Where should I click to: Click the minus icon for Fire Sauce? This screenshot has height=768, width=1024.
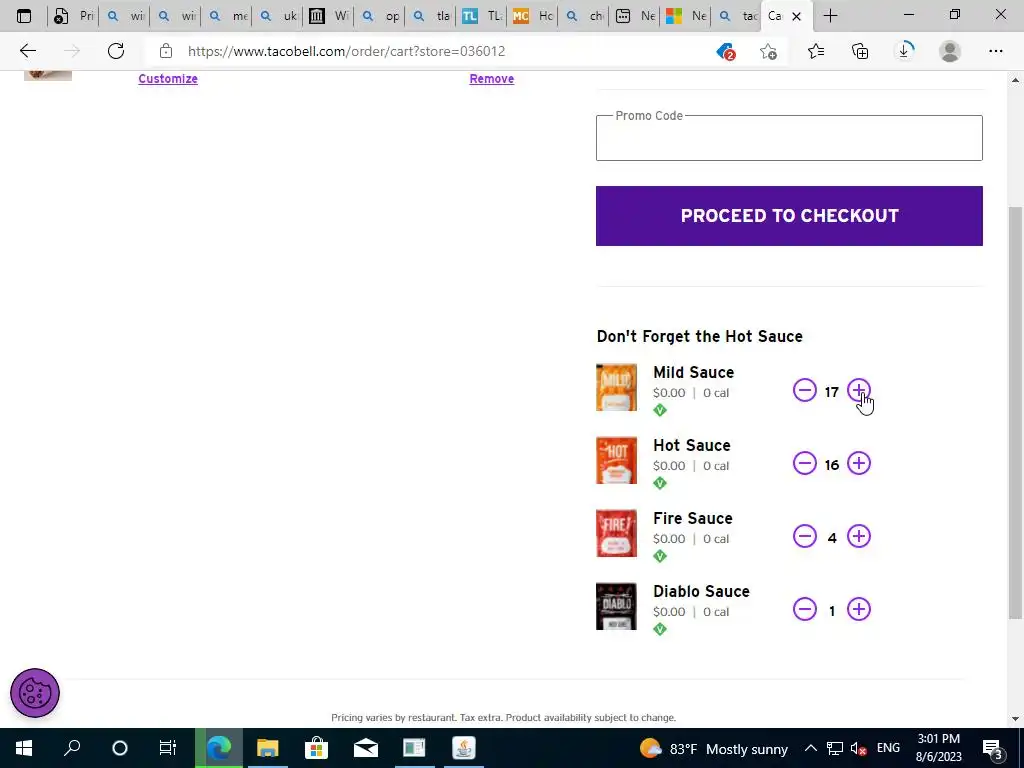805,537
